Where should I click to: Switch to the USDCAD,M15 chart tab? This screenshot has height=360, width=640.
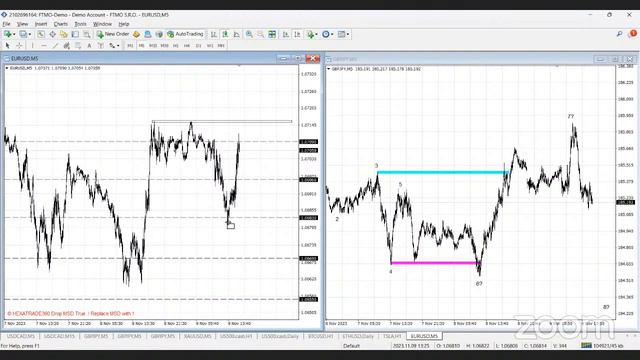pyautogui.click(x=59, y=336)
